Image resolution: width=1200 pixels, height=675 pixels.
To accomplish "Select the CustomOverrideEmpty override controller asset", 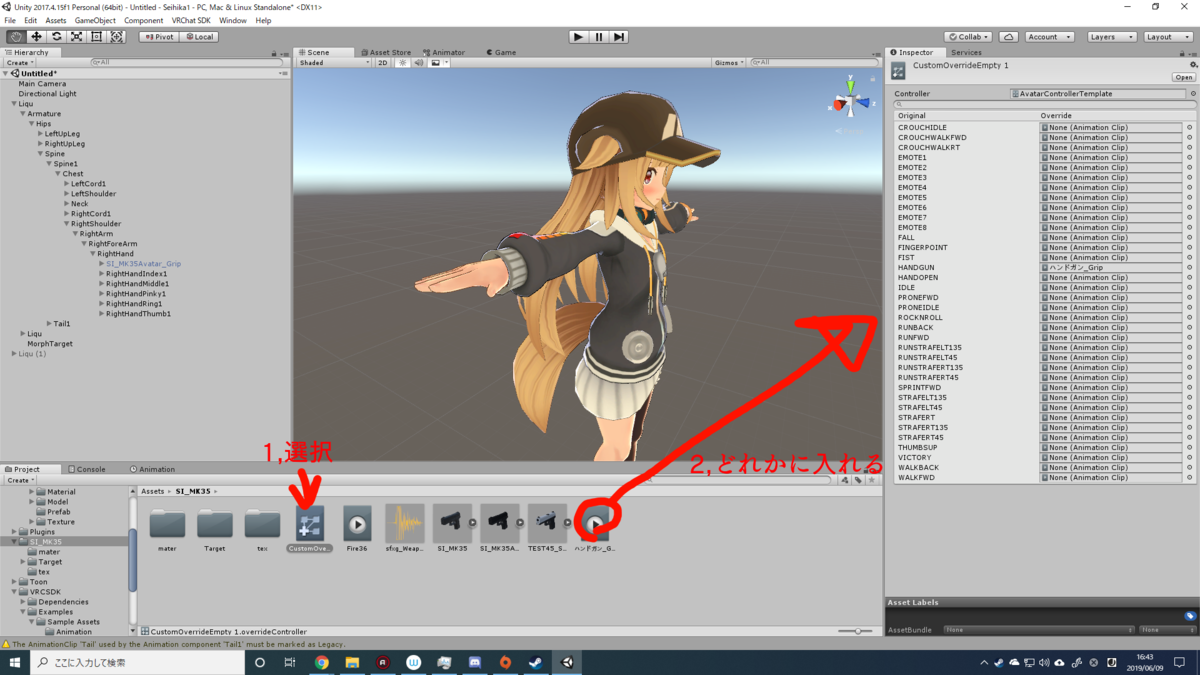I will (309, 529).
